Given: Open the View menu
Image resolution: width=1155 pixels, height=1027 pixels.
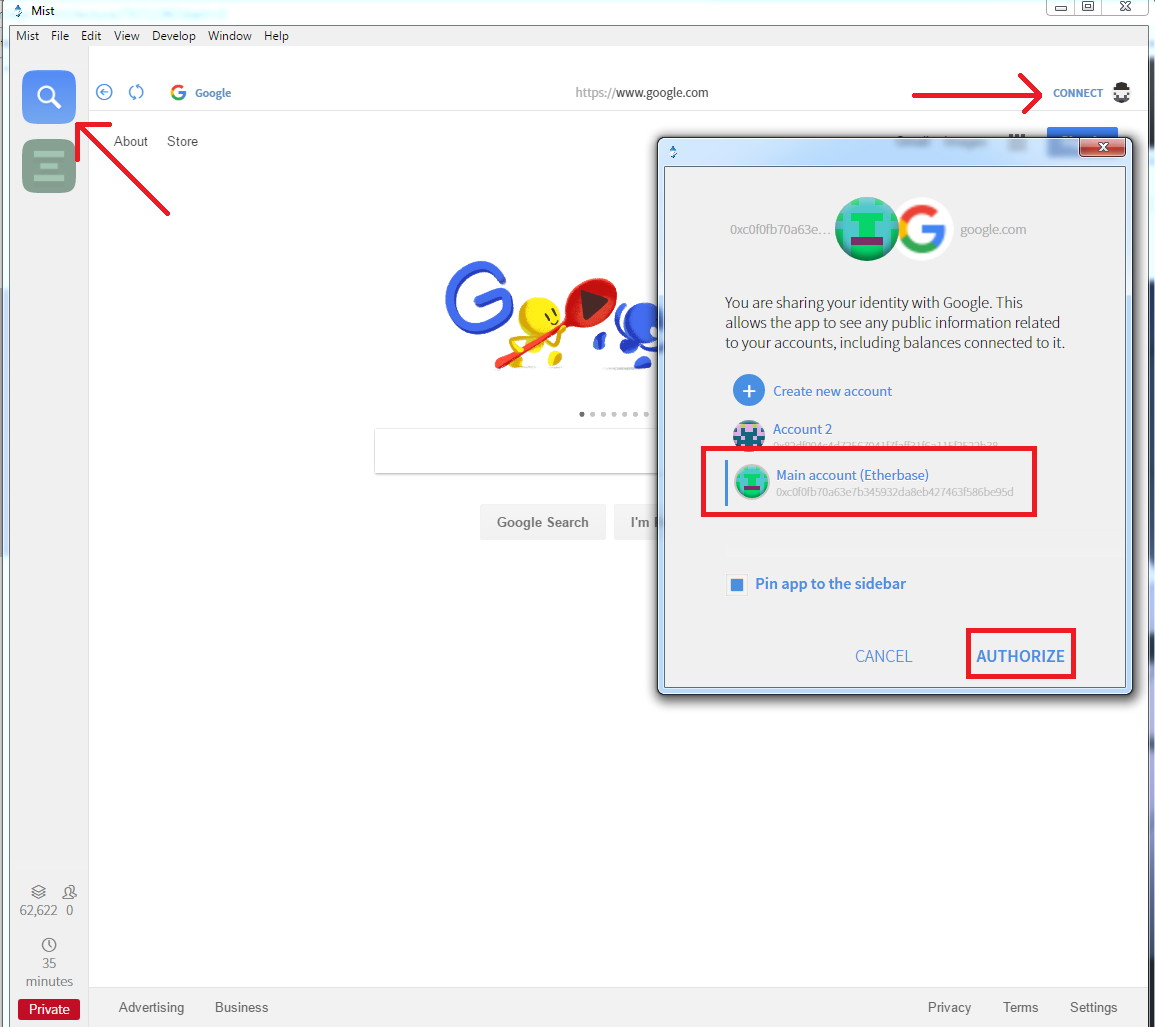Looking at the screenshot, I should click(x=126, y=35).
